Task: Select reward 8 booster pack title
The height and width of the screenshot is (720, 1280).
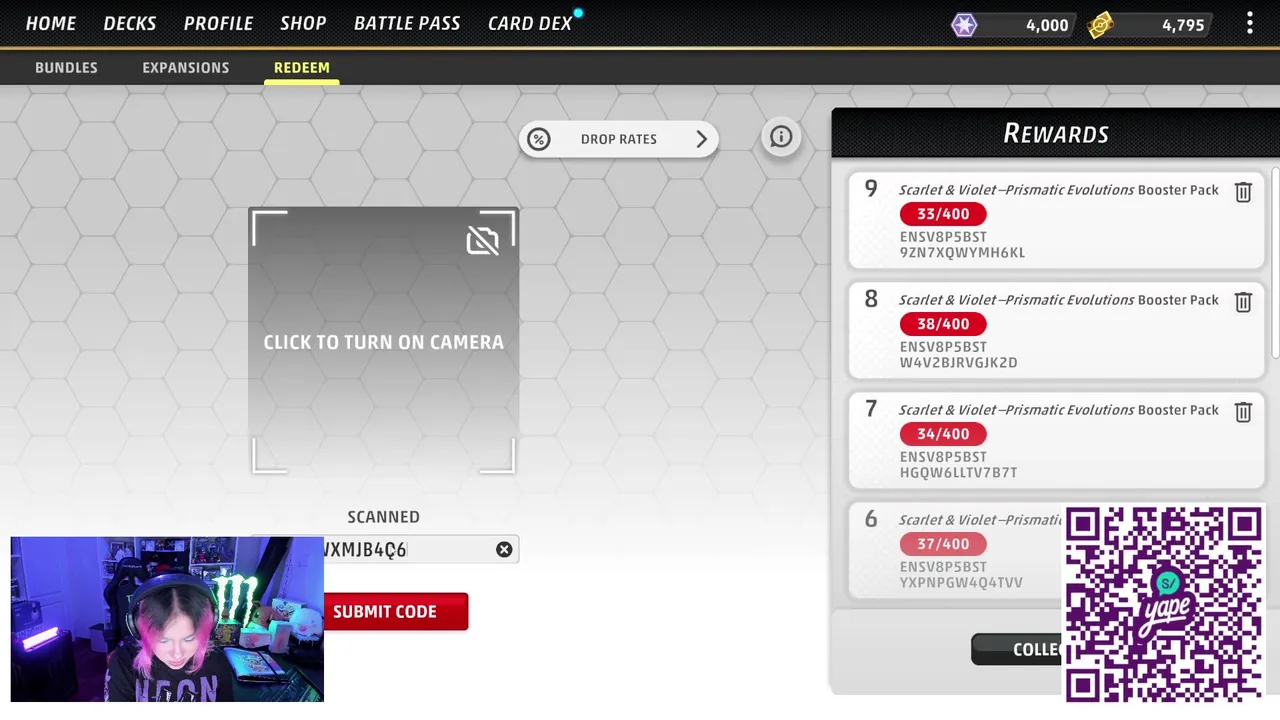Action: pyautogui.click(x=1058, y=300)
